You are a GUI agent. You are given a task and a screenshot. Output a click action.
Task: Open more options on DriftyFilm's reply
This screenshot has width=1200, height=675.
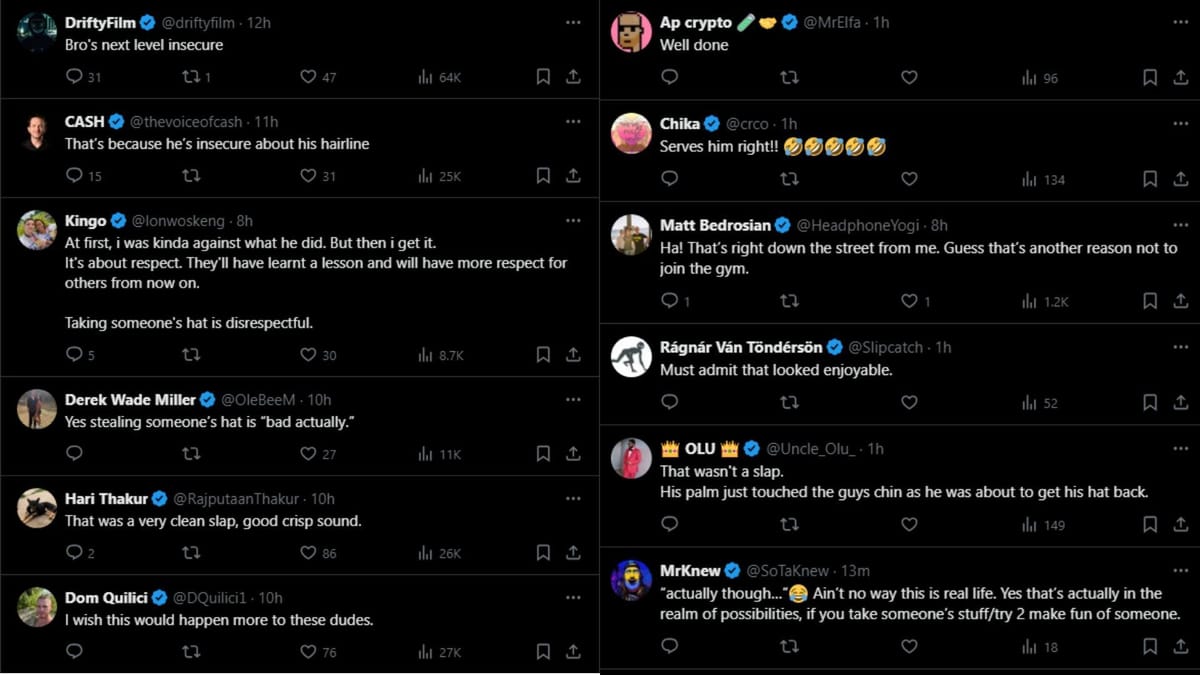[573, 22]
